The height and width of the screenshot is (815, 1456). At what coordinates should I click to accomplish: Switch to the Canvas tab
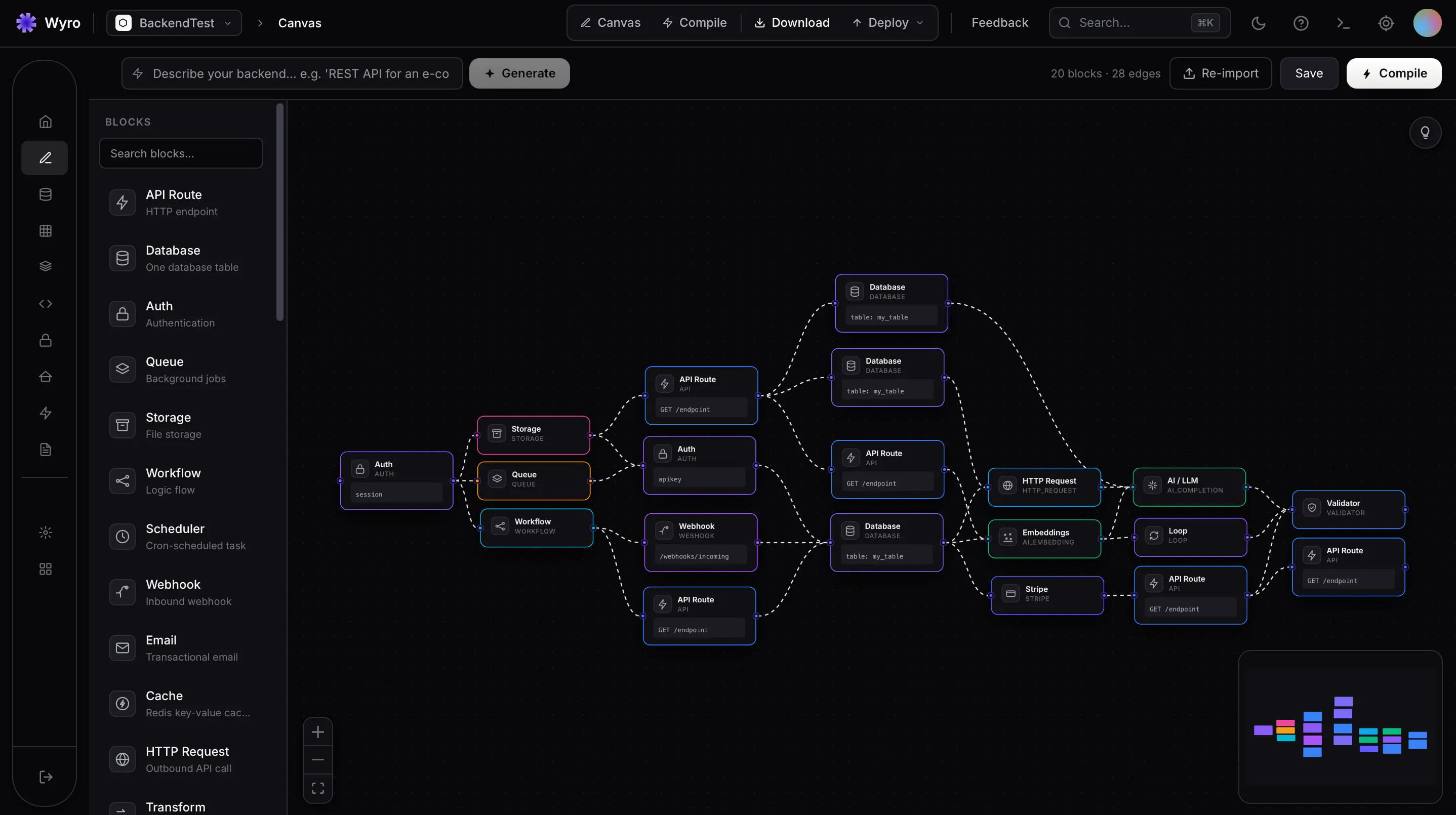611,23
